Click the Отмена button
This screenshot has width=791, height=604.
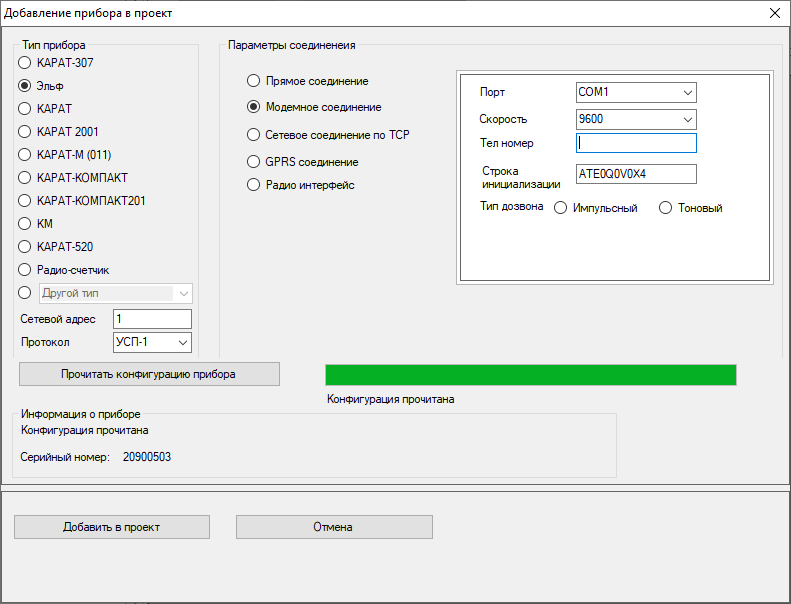pyautogui.click(x=334, y=527)
